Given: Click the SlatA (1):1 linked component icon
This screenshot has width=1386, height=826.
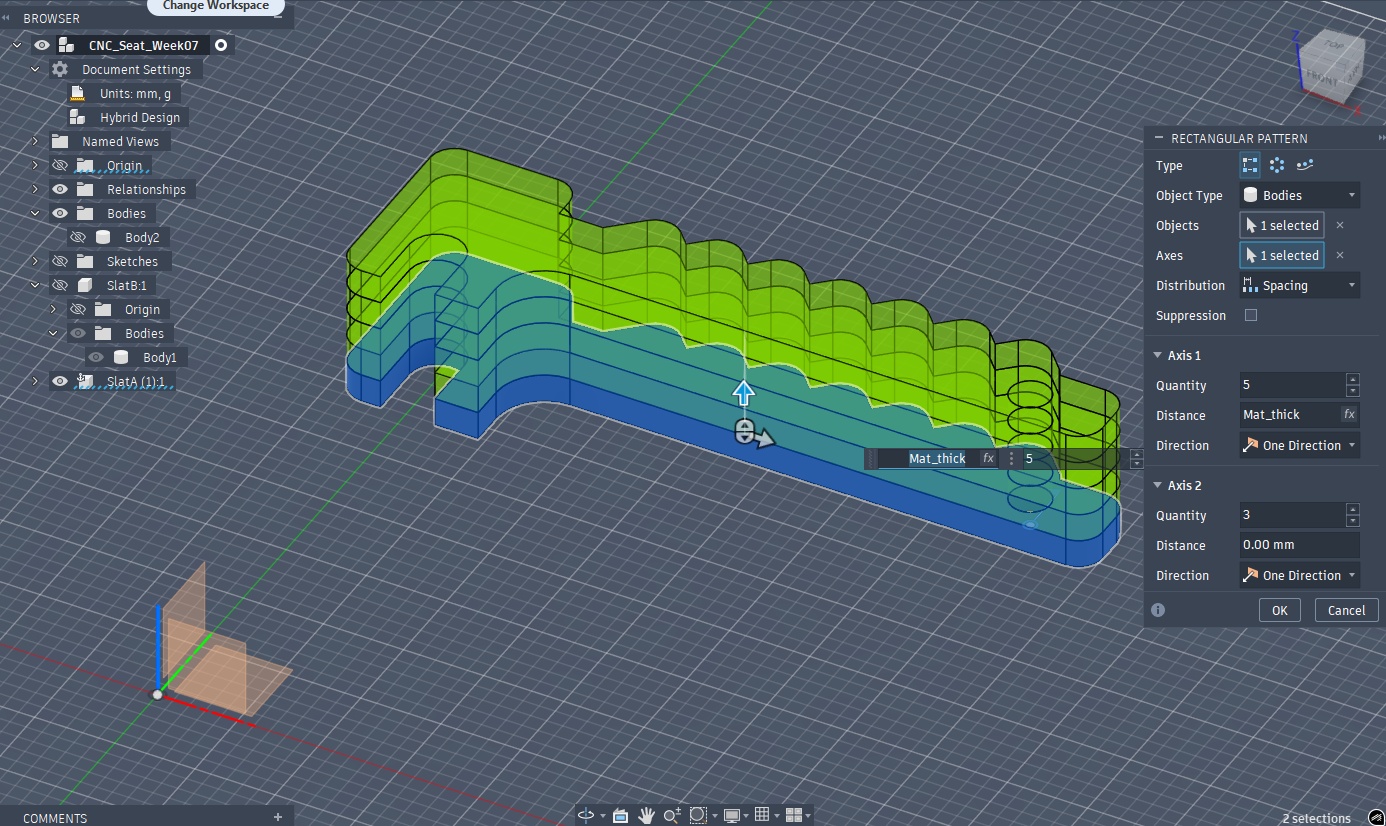Looking at the screenshot, I should click(86, 380).
